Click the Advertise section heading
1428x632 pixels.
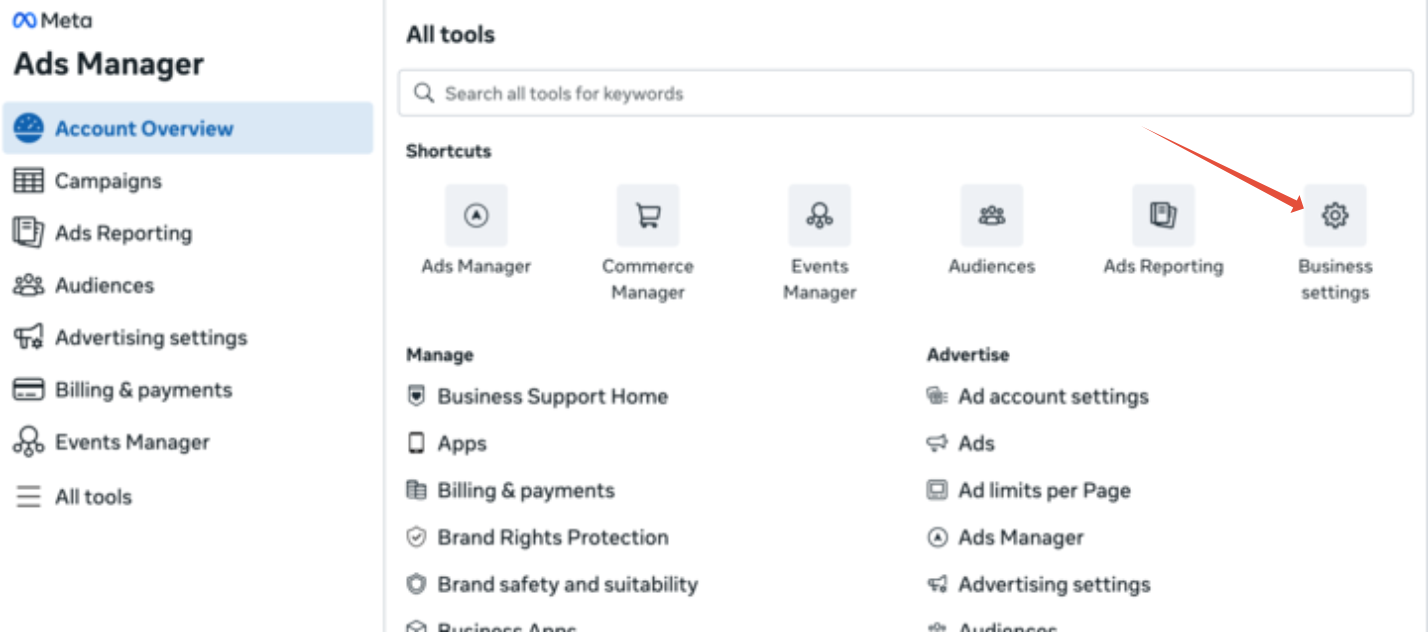(968, 355)
